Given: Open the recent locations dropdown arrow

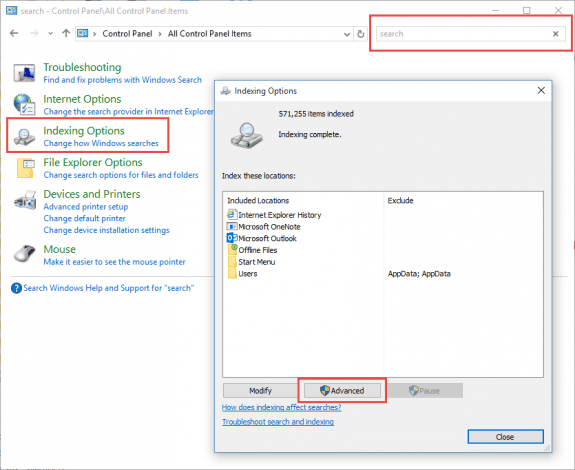Looking at the screenshot, I should [x=51, y=34].
